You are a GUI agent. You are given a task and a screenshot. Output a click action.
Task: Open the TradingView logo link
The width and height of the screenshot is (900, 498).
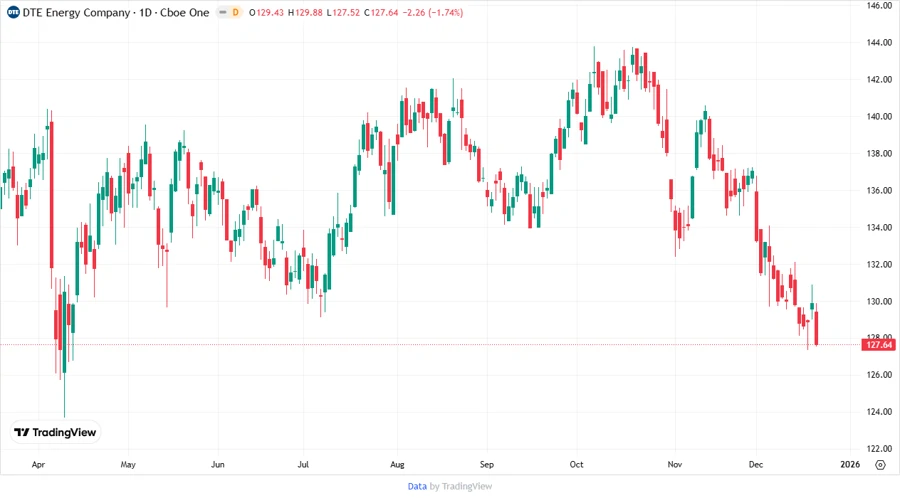coord(56,433)
